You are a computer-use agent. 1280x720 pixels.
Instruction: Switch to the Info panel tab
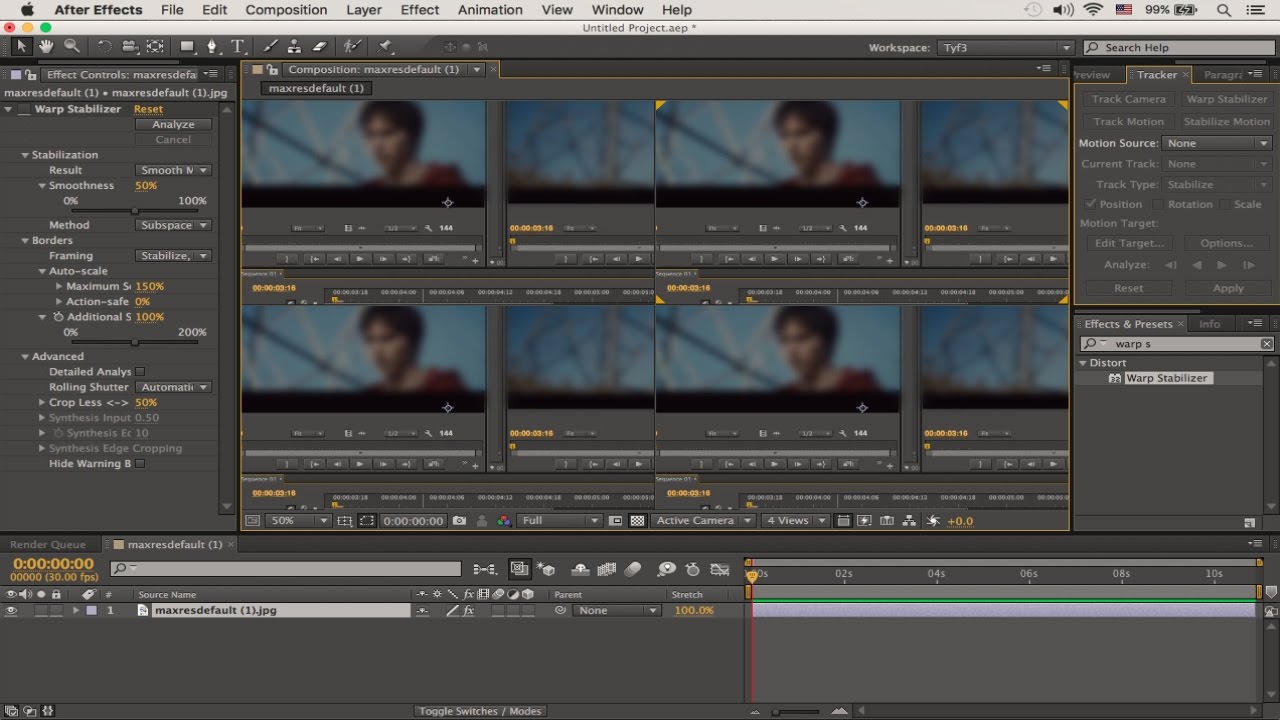pos(1210,324)
